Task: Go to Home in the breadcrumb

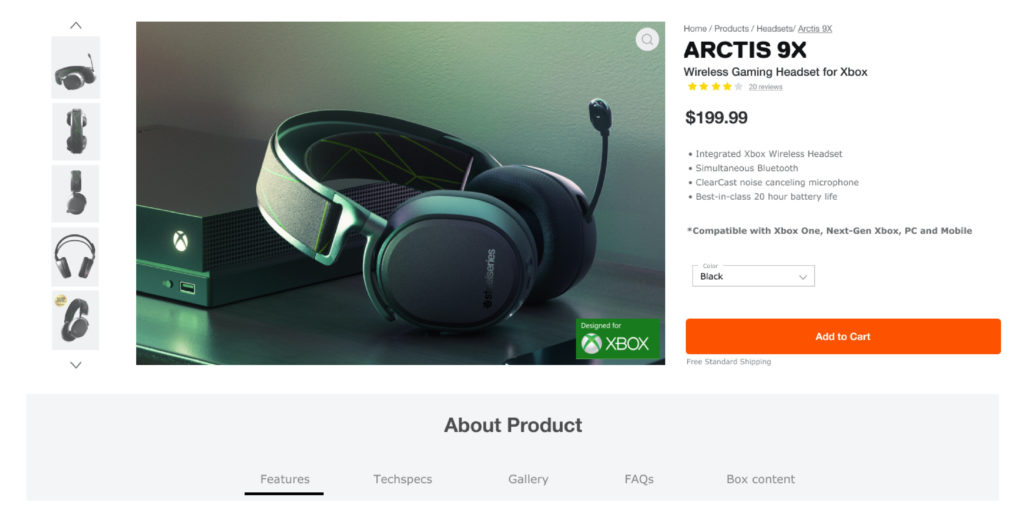Action: point(695,29)
